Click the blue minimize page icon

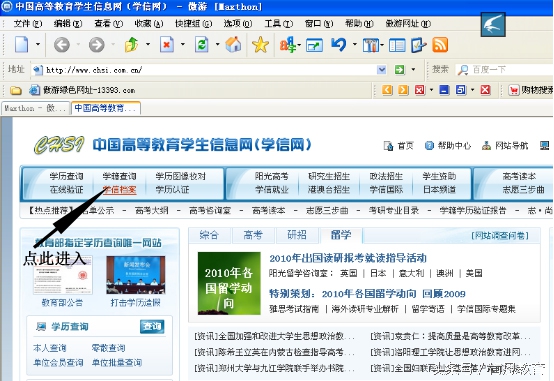(x=444, y=90)
